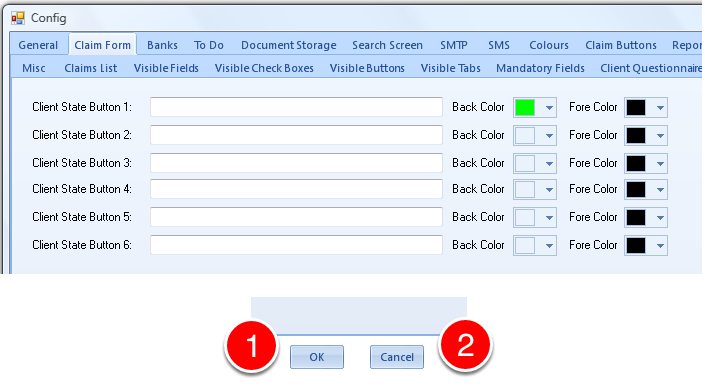
Task: Switch to Visible Fields sub-tab
Action: coord(166,68)
